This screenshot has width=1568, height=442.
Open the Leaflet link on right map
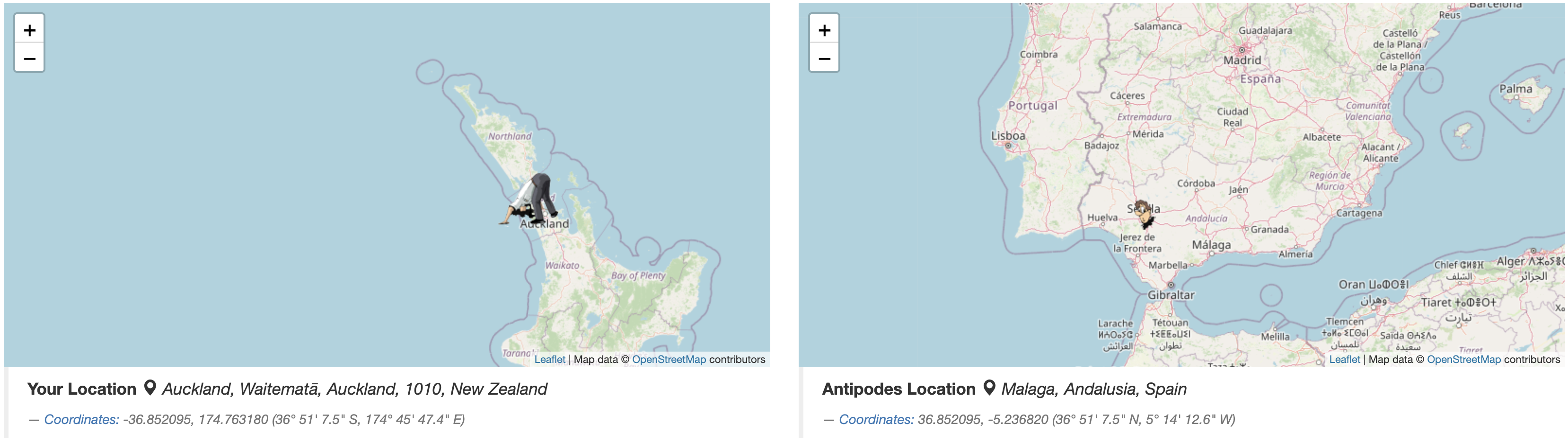[1344, 359]
